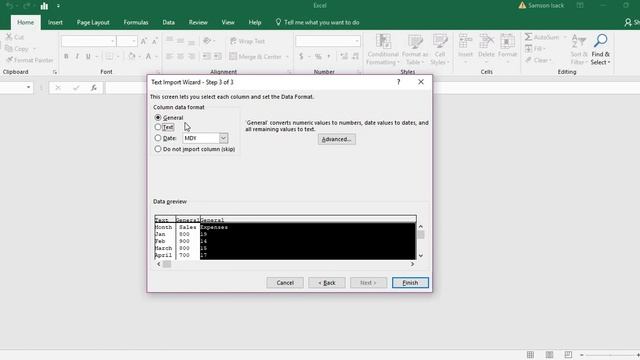This screenshot has width=640, height=360.
Task: Click the Accounting number format dollar icon
Action: [301, 56]
